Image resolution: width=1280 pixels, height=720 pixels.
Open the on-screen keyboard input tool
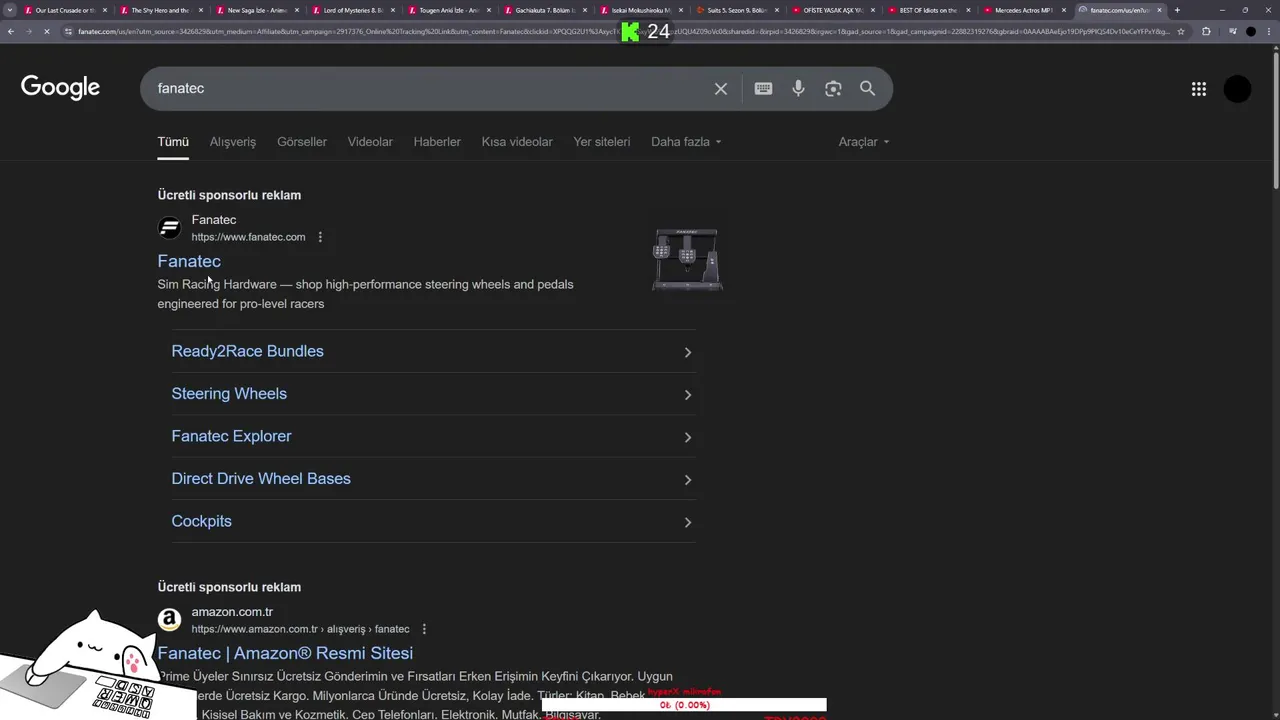click(763, 88)
